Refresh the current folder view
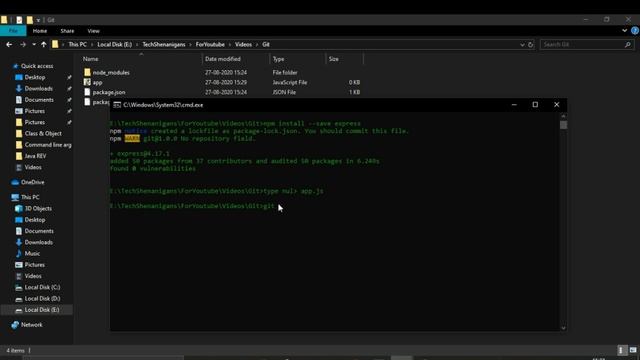Viewport: 640px width, 360px height. (531, 44)
